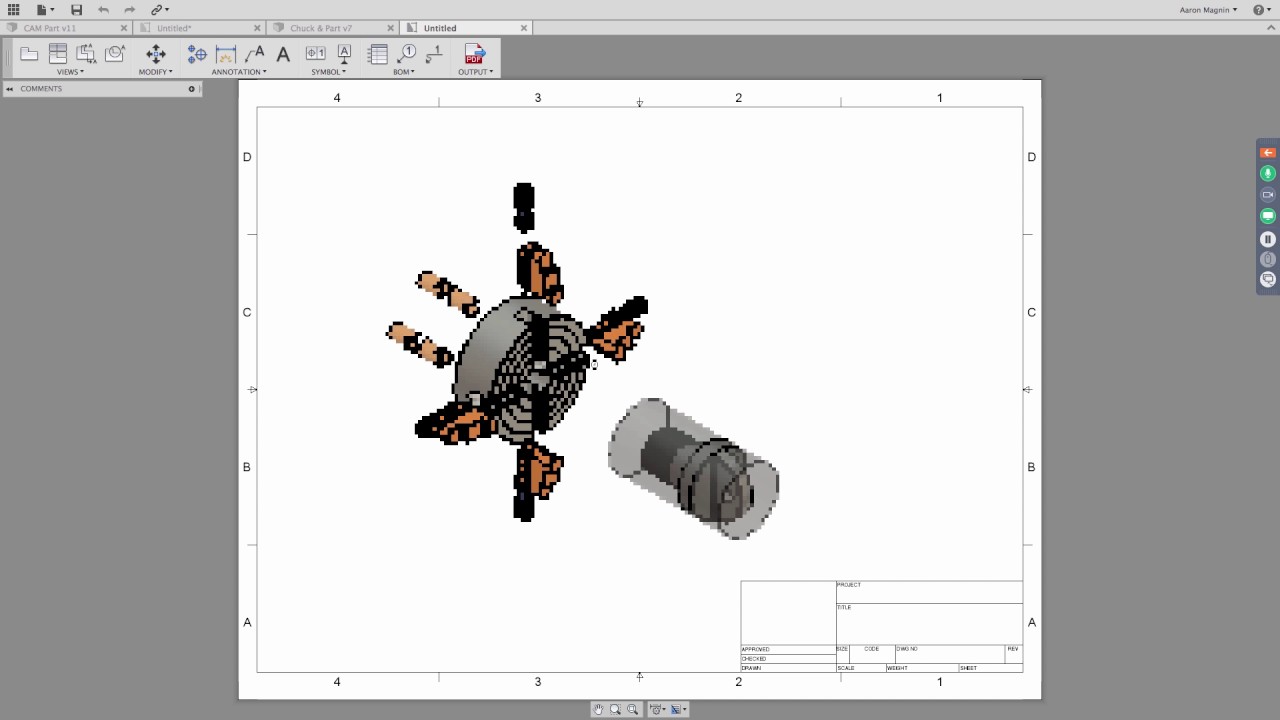This screenshot has height=720, width=1280.
Task: Expand the OUTPUT dropdown menu
Action: [476, 72]
